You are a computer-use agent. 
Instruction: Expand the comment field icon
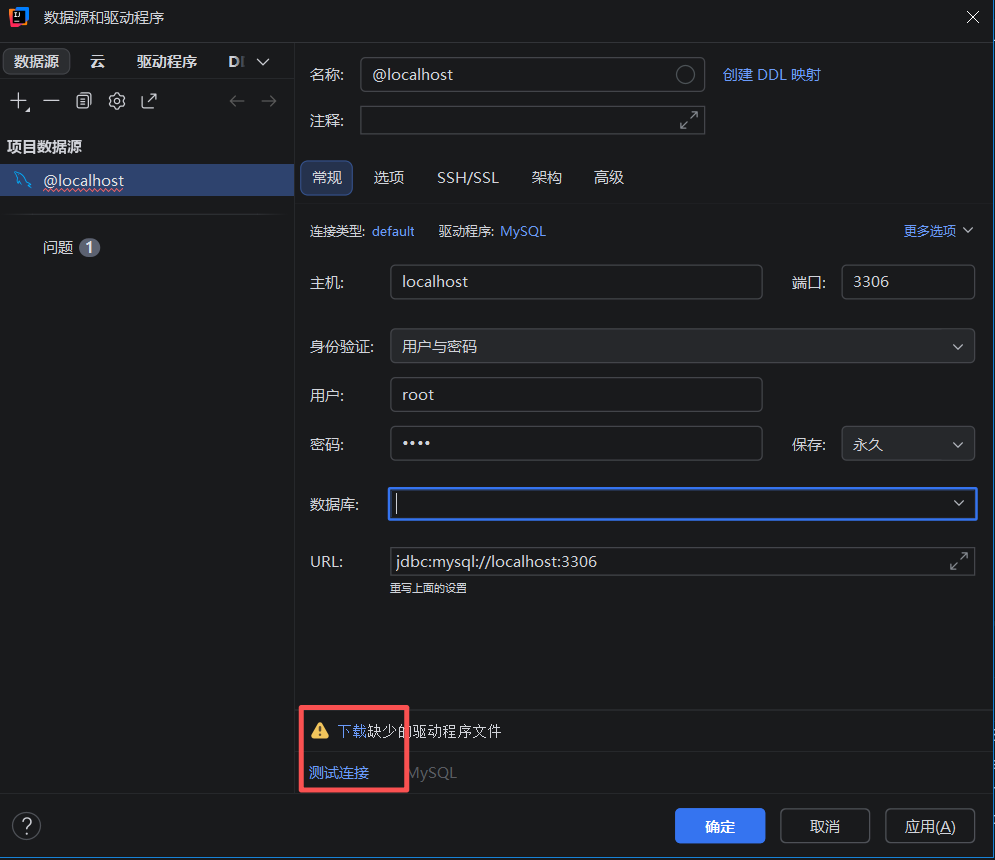pos(689,120)
